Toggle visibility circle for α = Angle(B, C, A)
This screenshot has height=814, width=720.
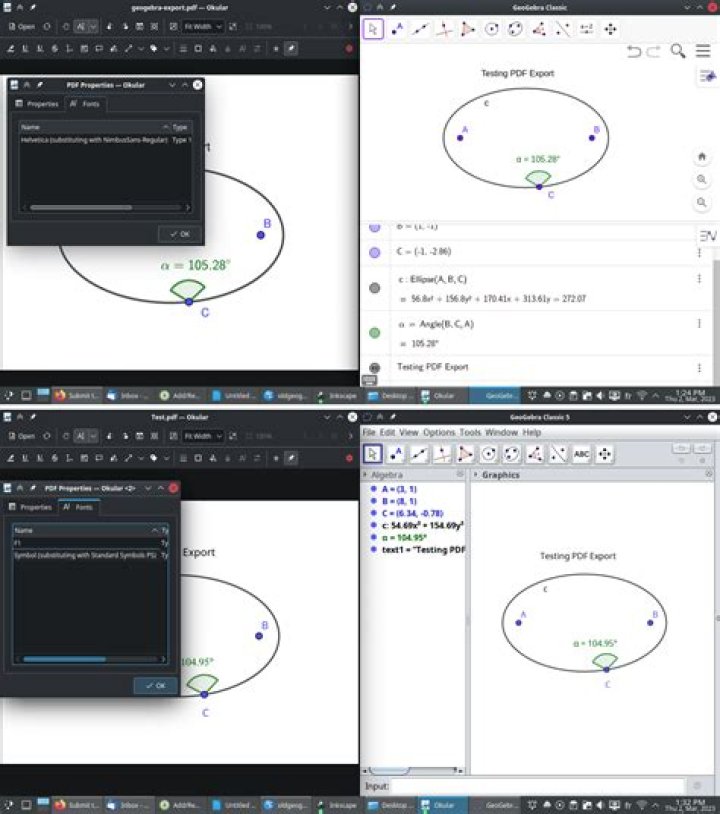pos(374,333)
